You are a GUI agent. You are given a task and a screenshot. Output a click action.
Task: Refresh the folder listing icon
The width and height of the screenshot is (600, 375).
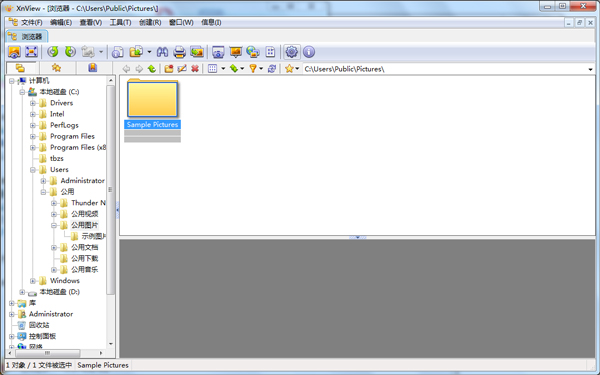[272, 69]
